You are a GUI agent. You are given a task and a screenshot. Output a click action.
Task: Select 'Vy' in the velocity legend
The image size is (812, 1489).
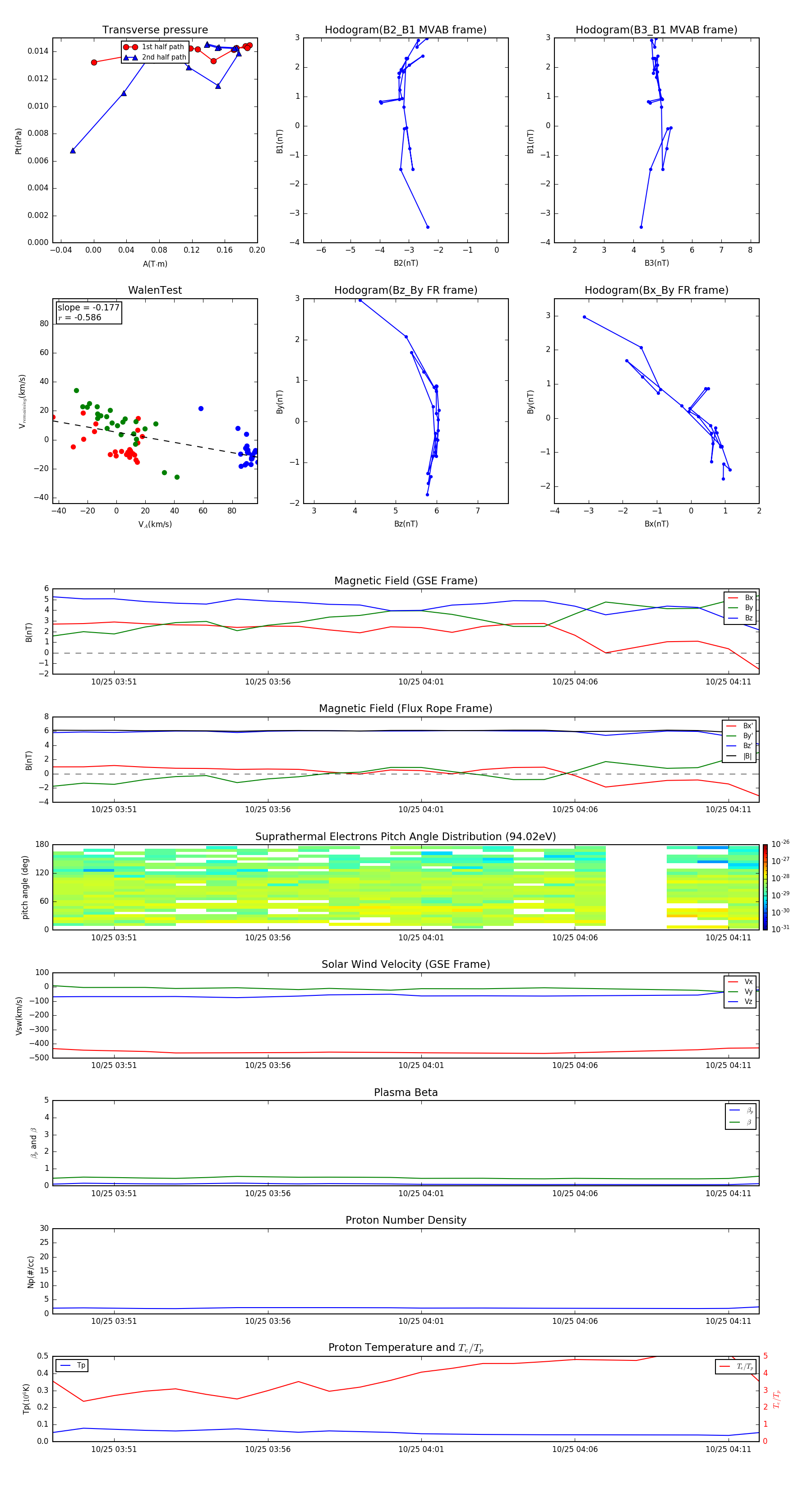tap(740, 991)
